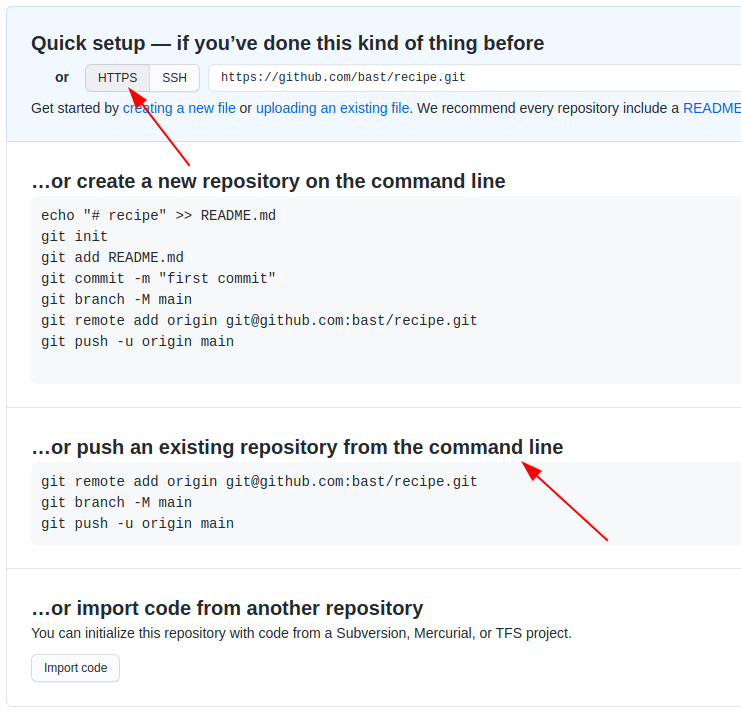Click "git remote add origin" in push-existing block

coord(259,482)
